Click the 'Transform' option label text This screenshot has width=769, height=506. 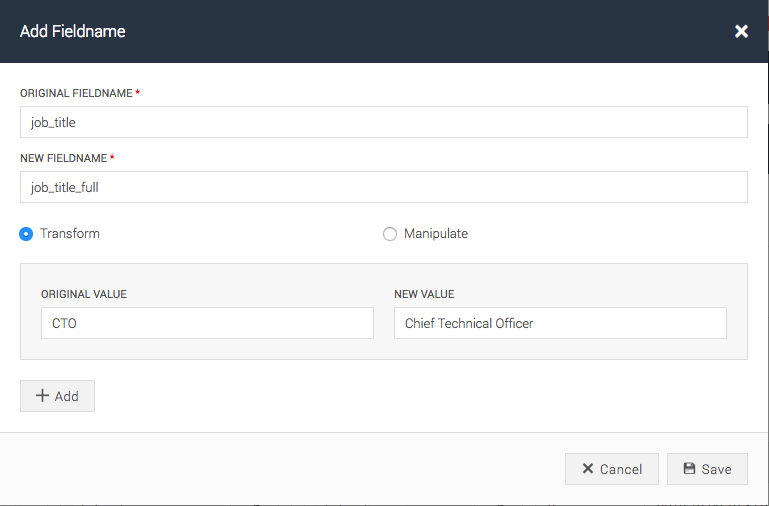coord(69,234)
